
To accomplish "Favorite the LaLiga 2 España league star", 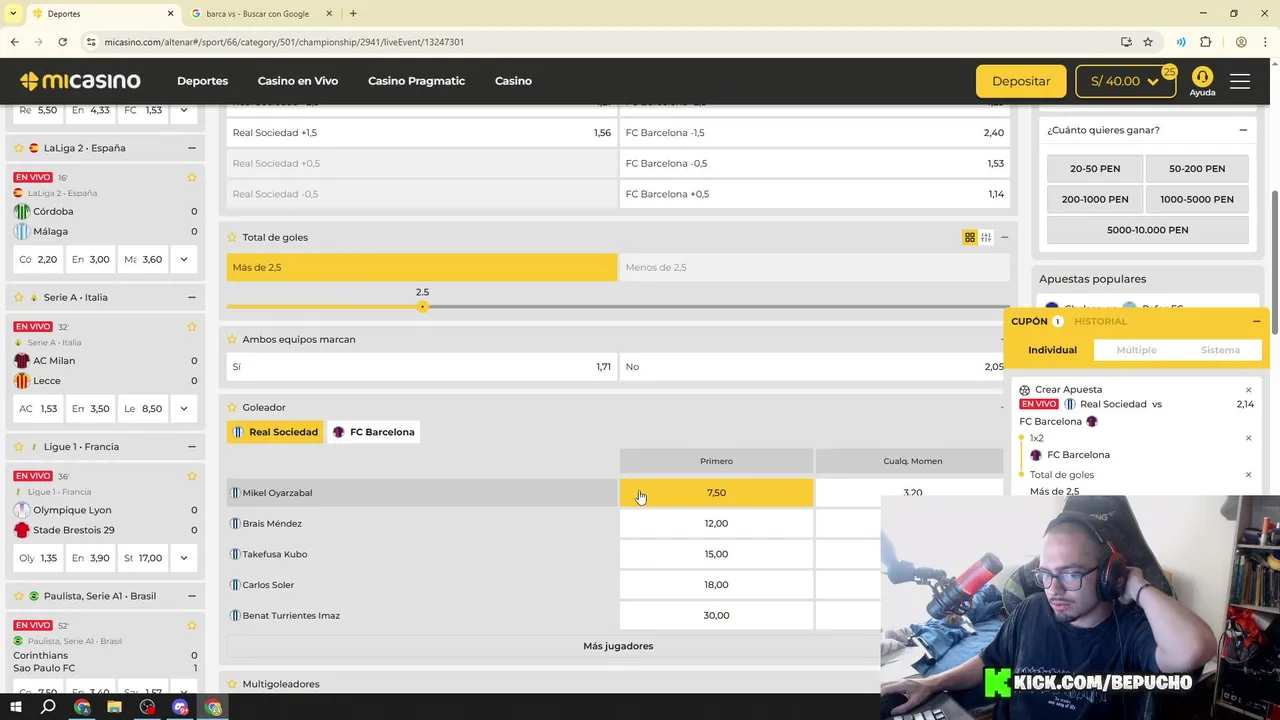I will (x=19, y=148).
